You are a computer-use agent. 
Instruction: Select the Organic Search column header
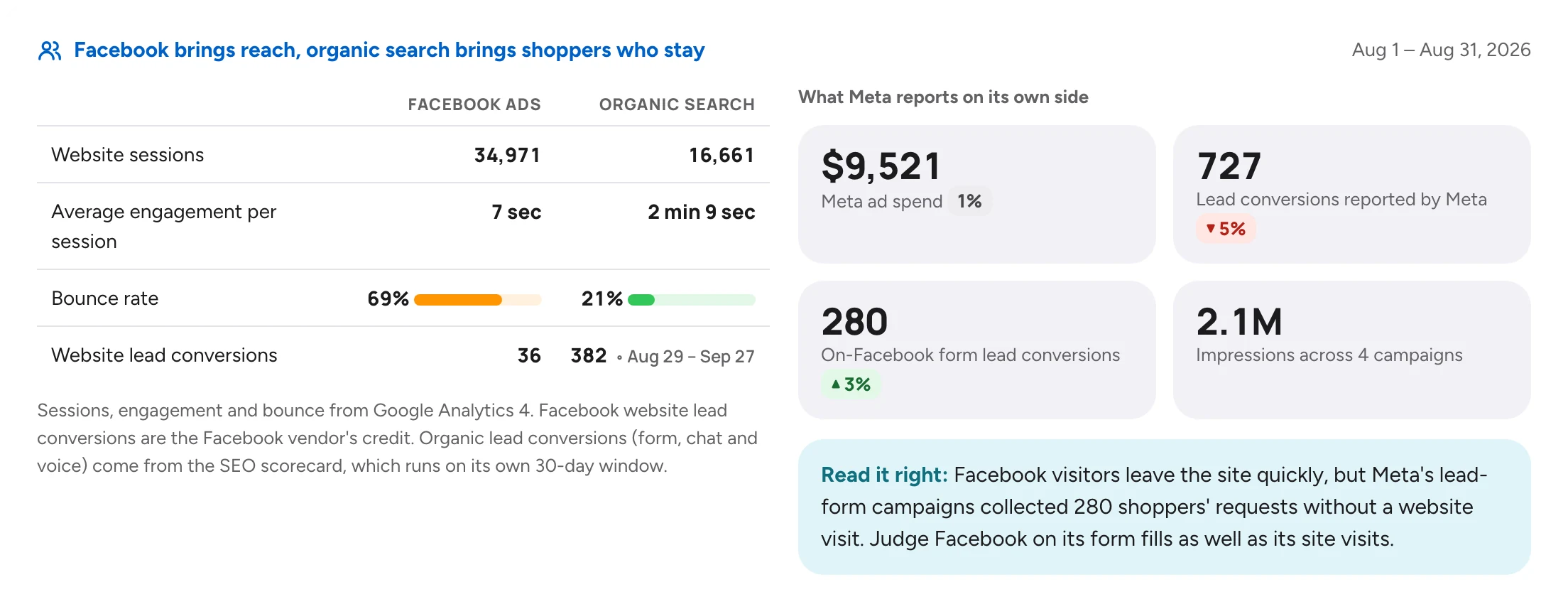677,104
